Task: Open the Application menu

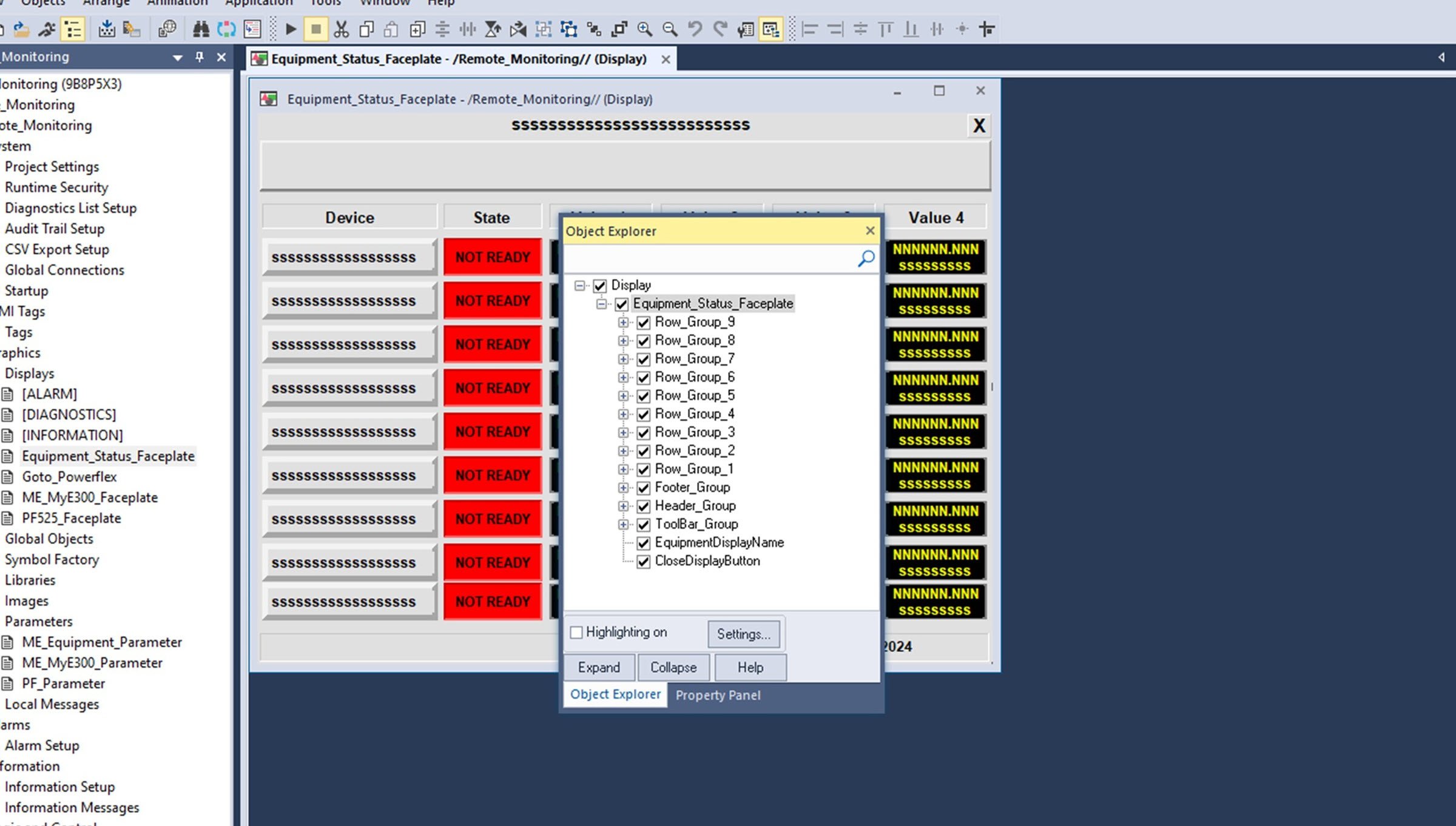Action: 259,3
